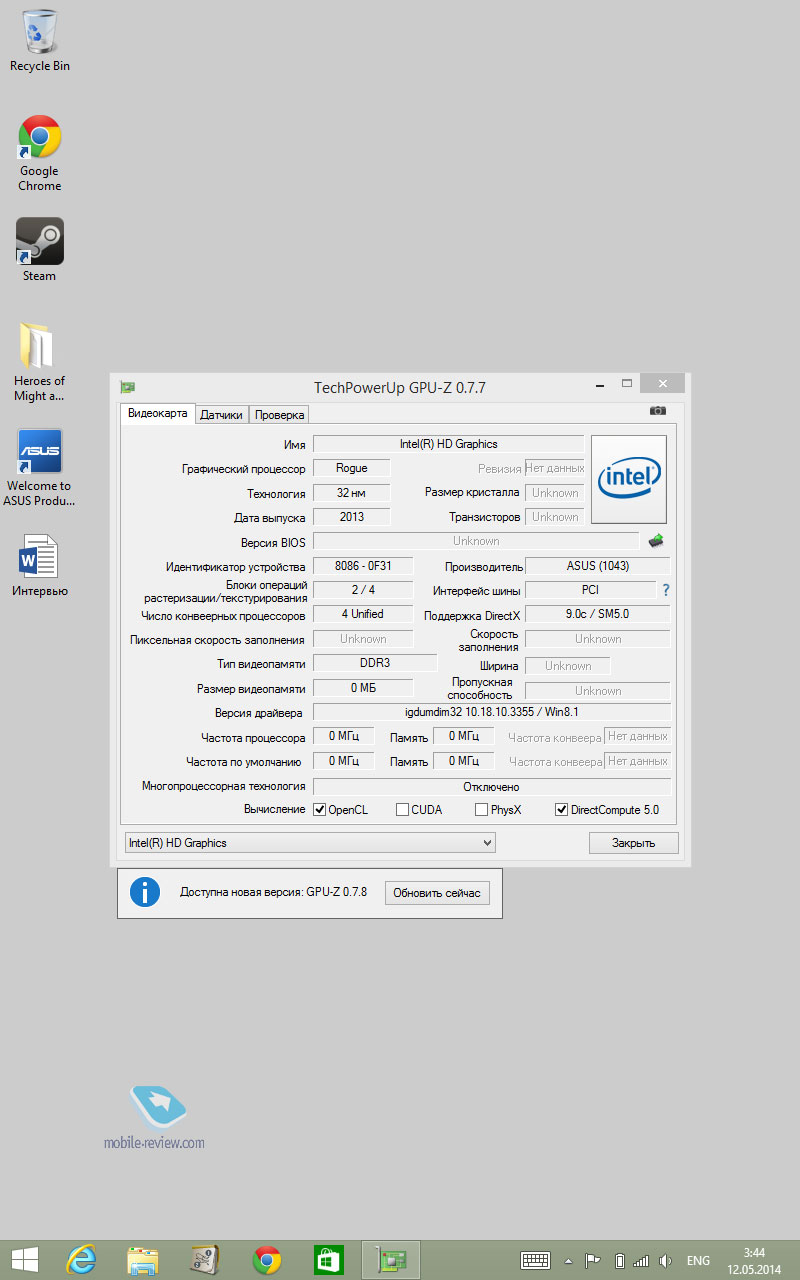
Task: Click the screenshot camera icon in GPU-Z
Action: pyautogui.click(x=657, y=411)
